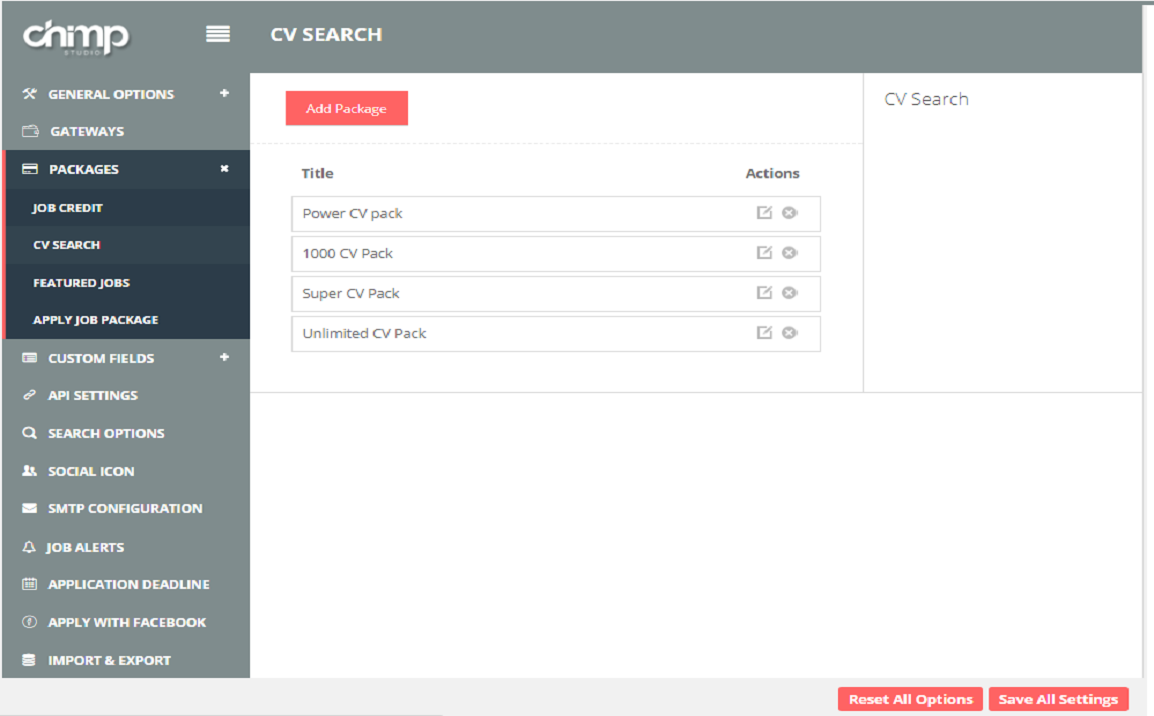
Task: Expand General Options with plus sign
Action: click(224, 94)
